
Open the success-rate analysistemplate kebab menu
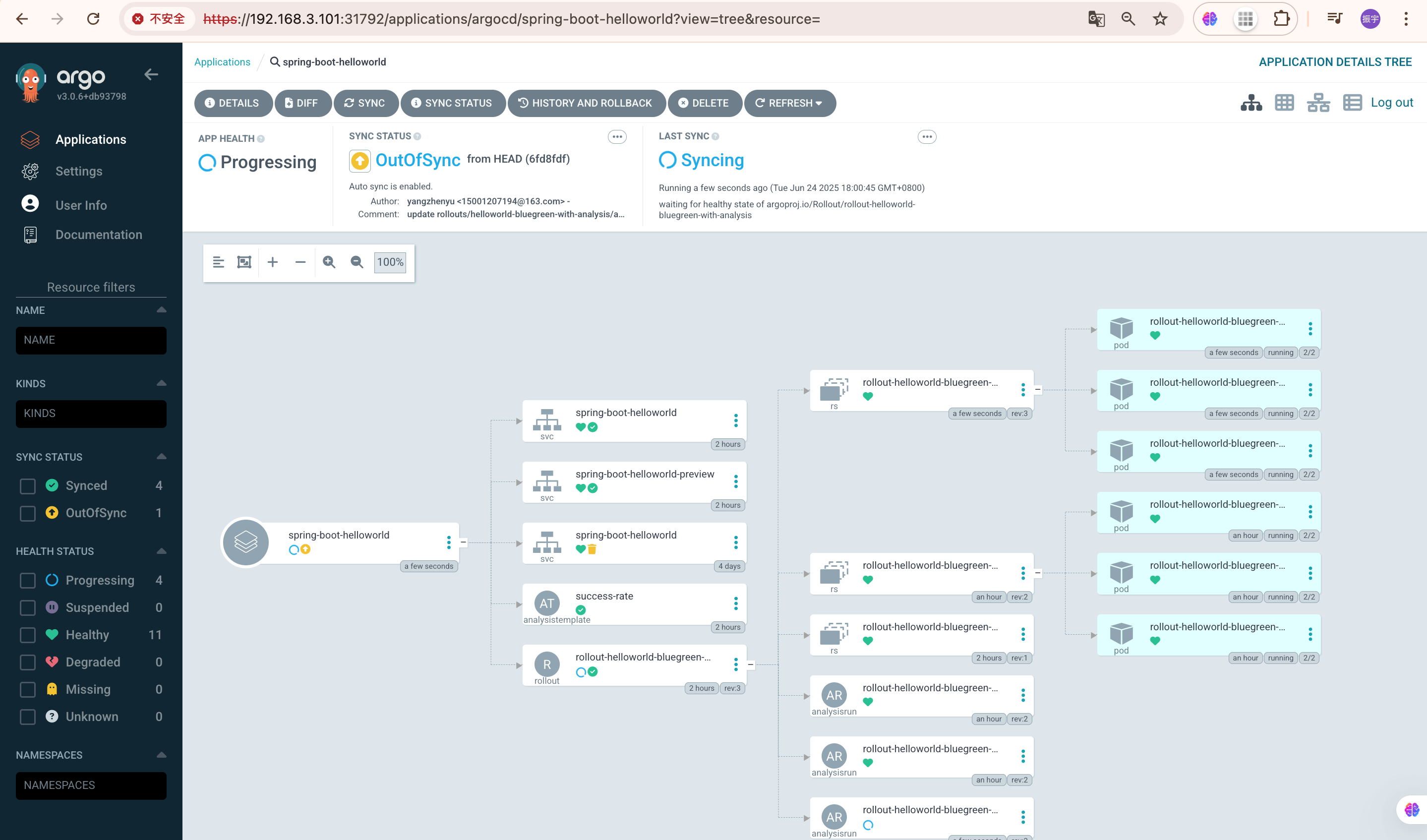[x=736, y=604]
